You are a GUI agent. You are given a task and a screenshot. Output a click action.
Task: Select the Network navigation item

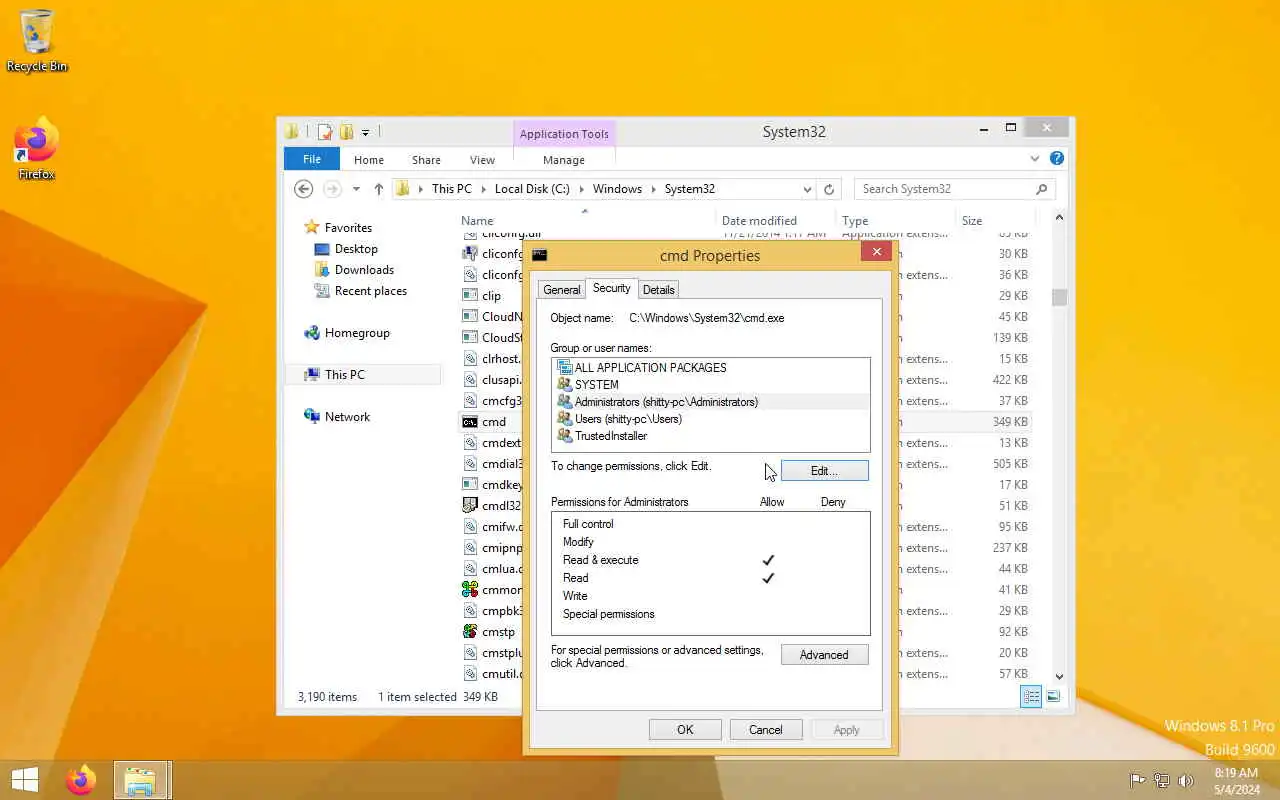347,417
